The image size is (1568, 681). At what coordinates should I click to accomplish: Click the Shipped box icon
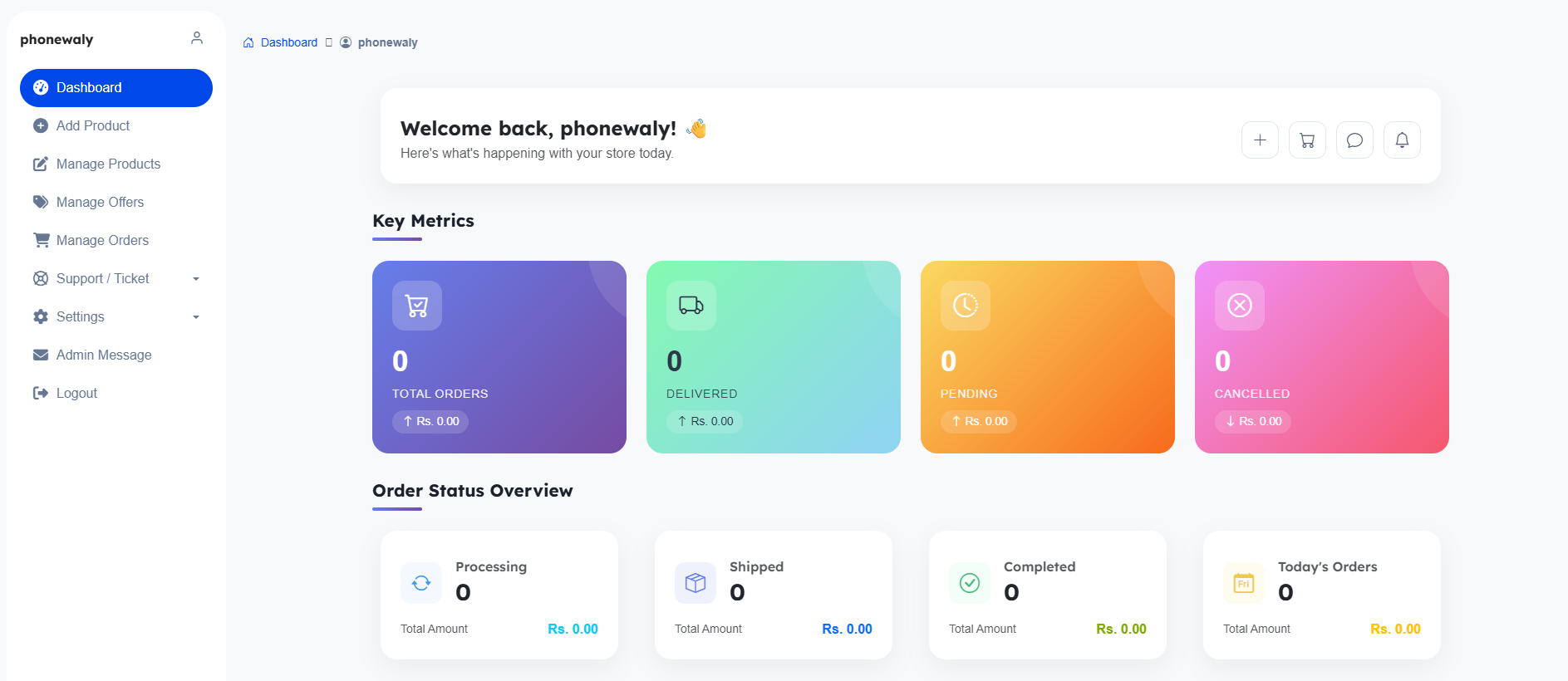(x=696, y=583)
